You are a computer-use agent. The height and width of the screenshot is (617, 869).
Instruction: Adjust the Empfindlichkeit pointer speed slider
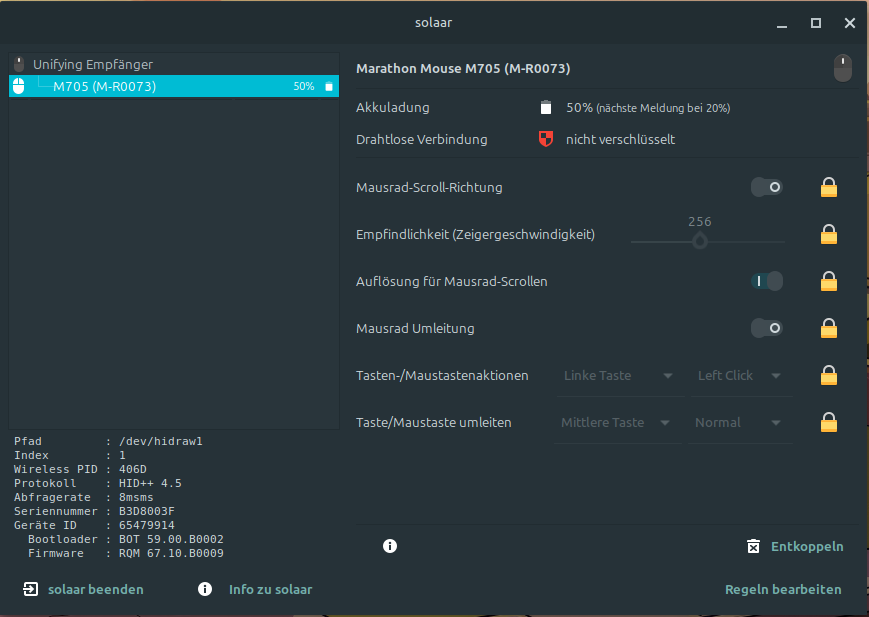pos(708,241)
